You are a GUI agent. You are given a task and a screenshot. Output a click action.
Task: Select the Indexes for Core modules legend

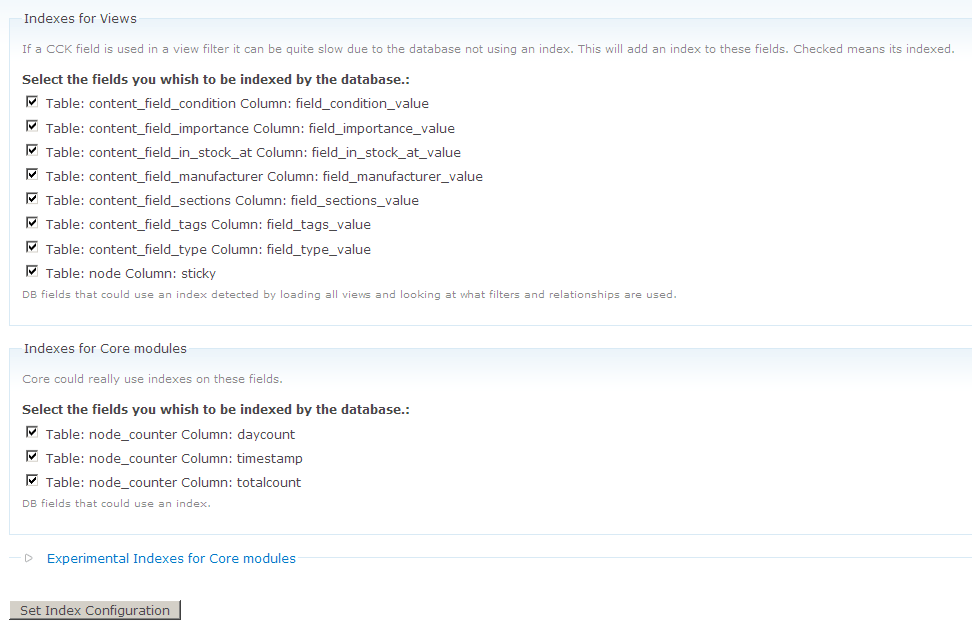pos(105,348)
